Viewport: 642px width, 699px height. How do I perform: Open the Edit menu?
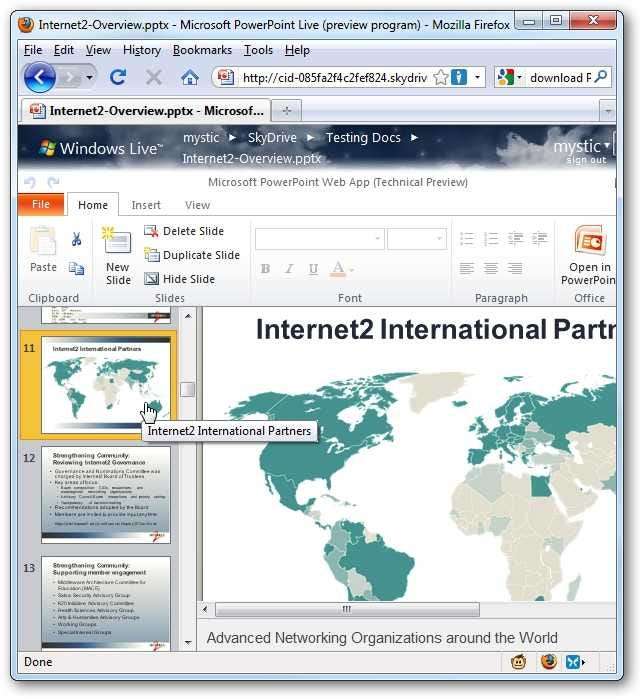tap(64, 50)
